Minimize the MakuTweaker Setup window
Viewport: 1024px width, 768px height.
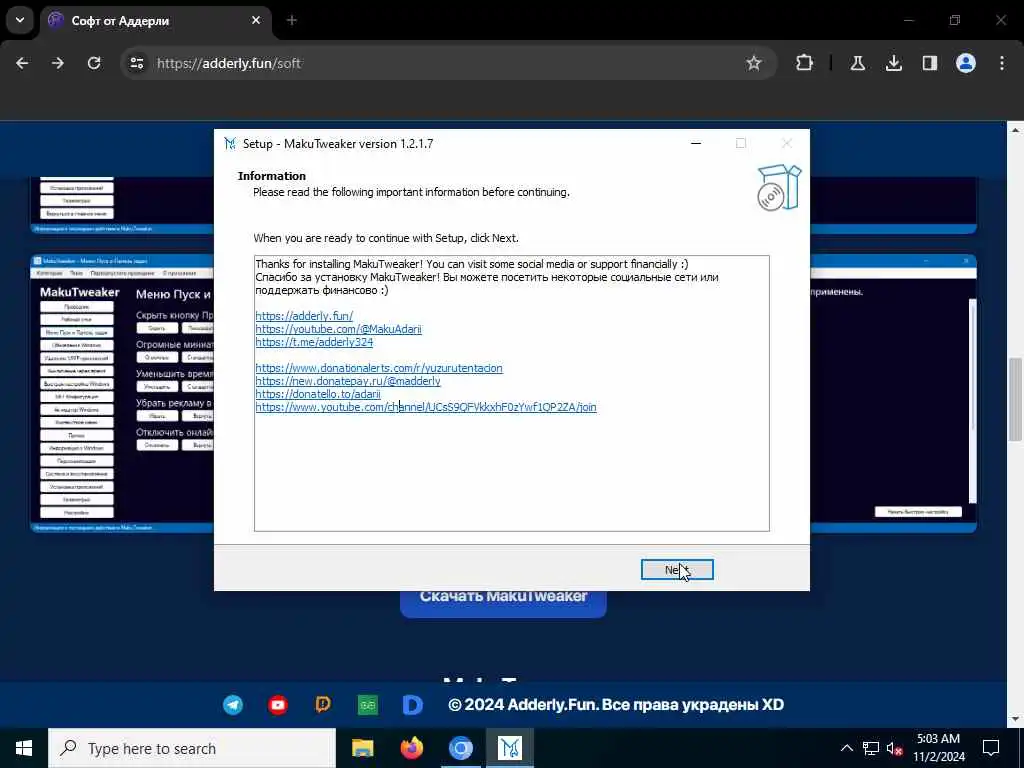[x=696, y=144]
